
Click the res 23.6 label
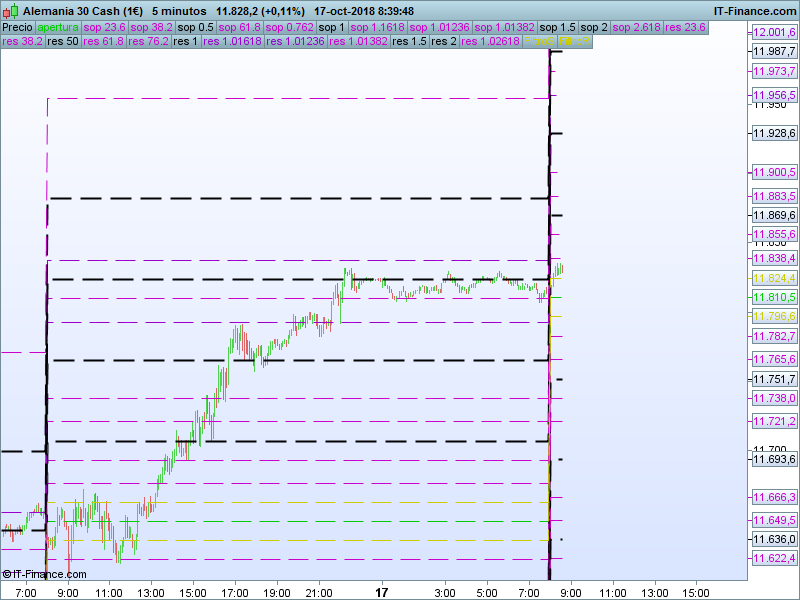[685, 27]
